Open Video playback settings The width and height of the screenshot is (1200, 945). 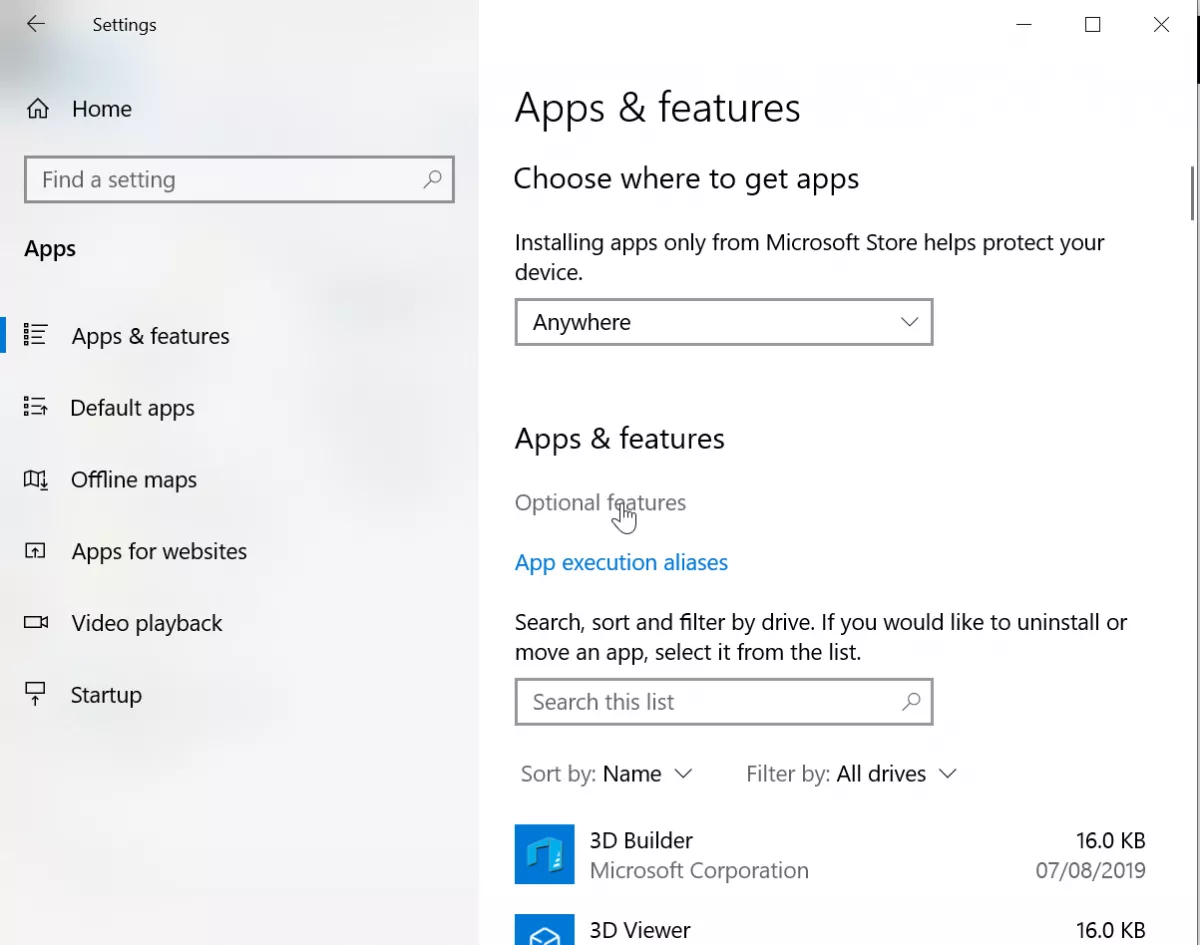pos(147,624)
